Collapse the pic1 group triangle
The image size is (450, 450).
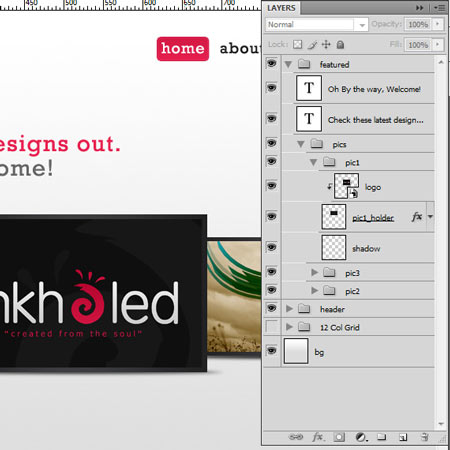[313, 163]
